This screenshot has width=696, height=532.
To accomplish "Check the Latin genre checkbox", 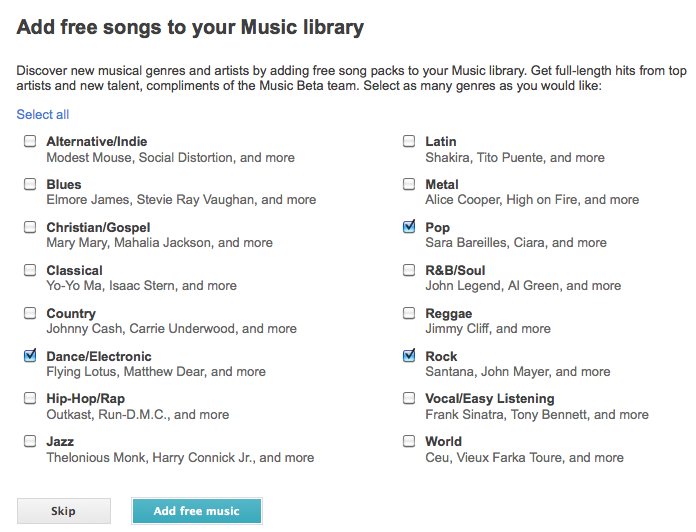I will click(409, 142).
